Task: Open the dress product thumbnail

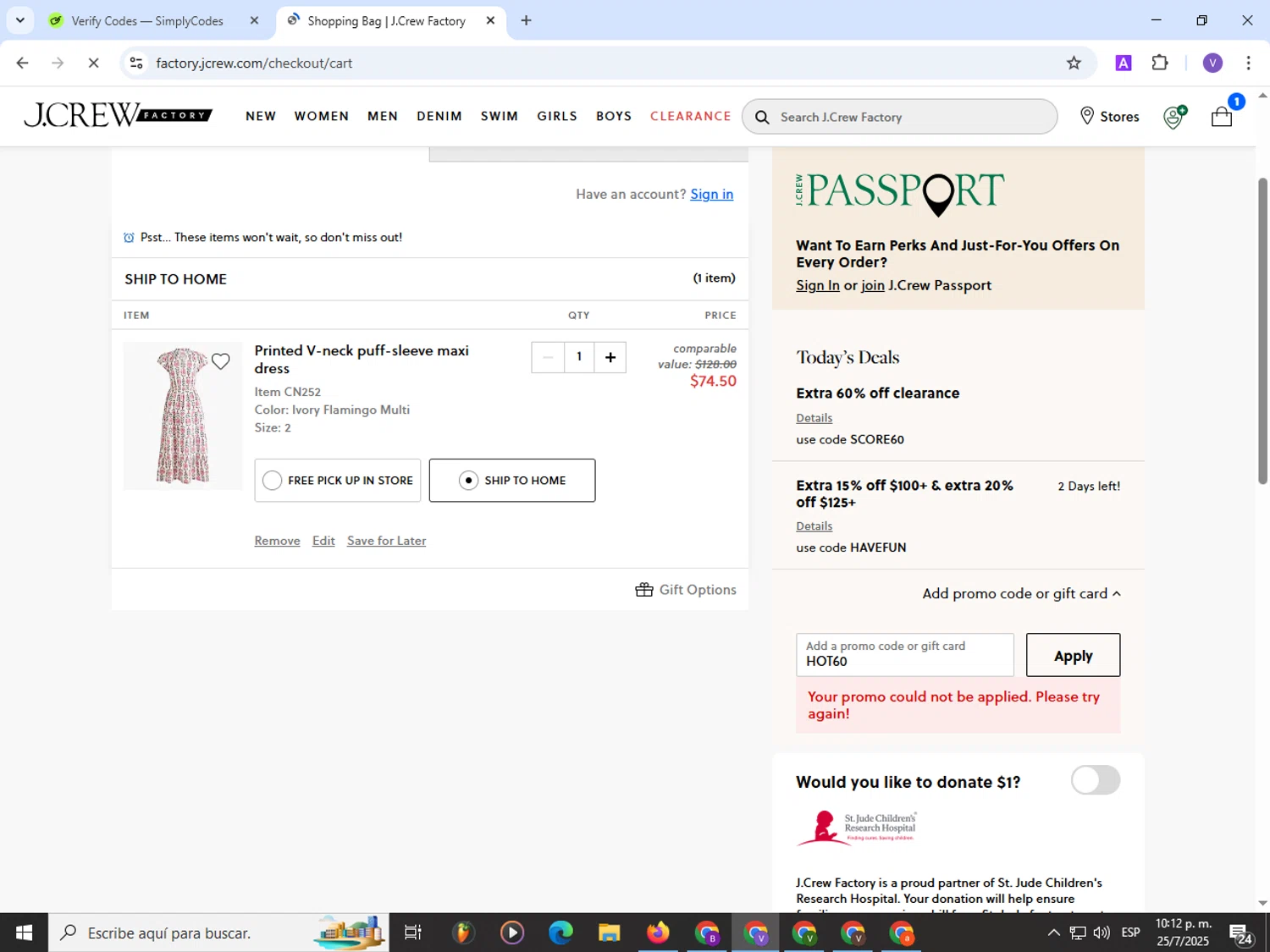Action: (183, 415)
